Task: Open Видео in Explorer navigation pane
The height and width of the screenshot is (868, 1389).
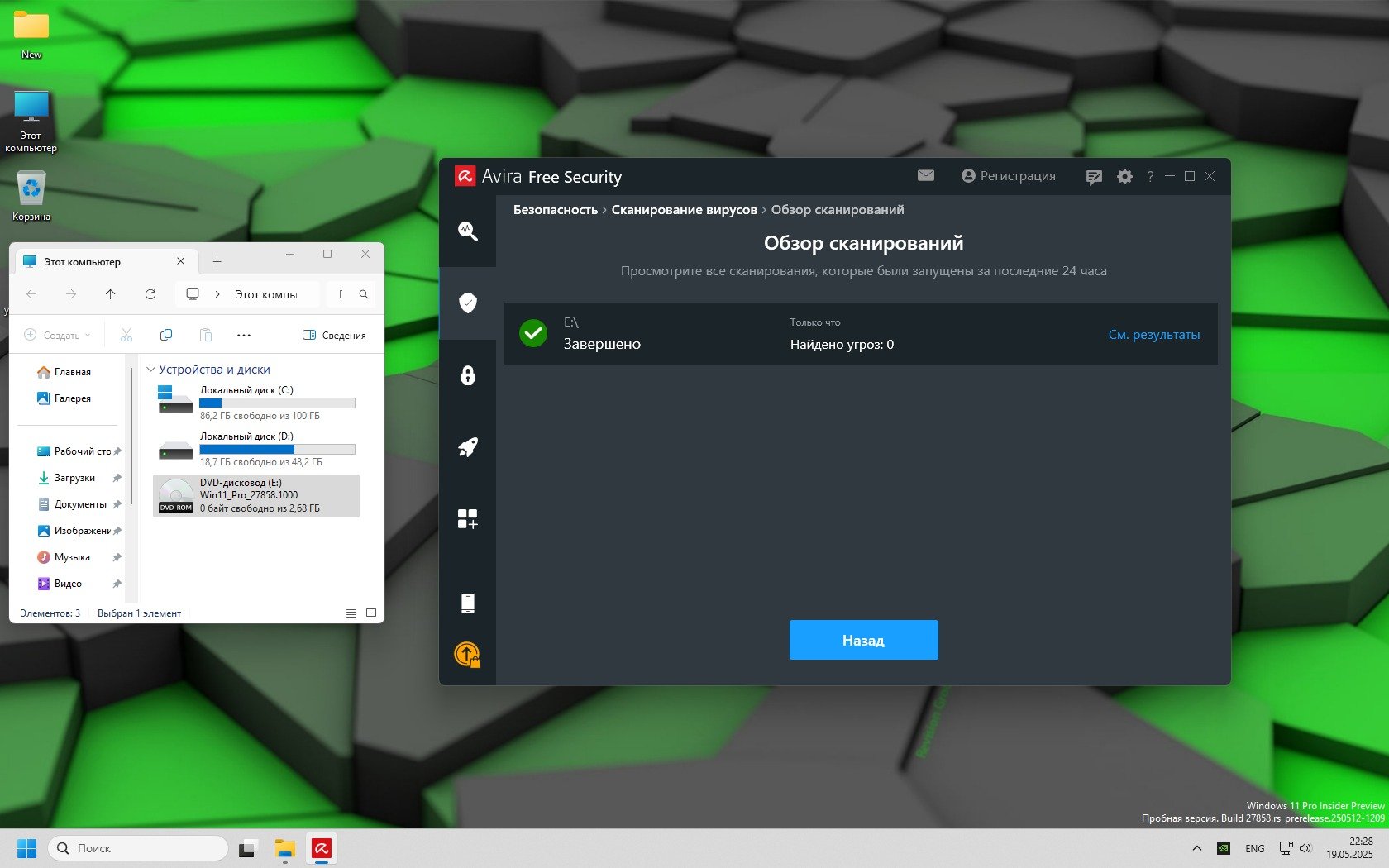Action: pos(60,584)
